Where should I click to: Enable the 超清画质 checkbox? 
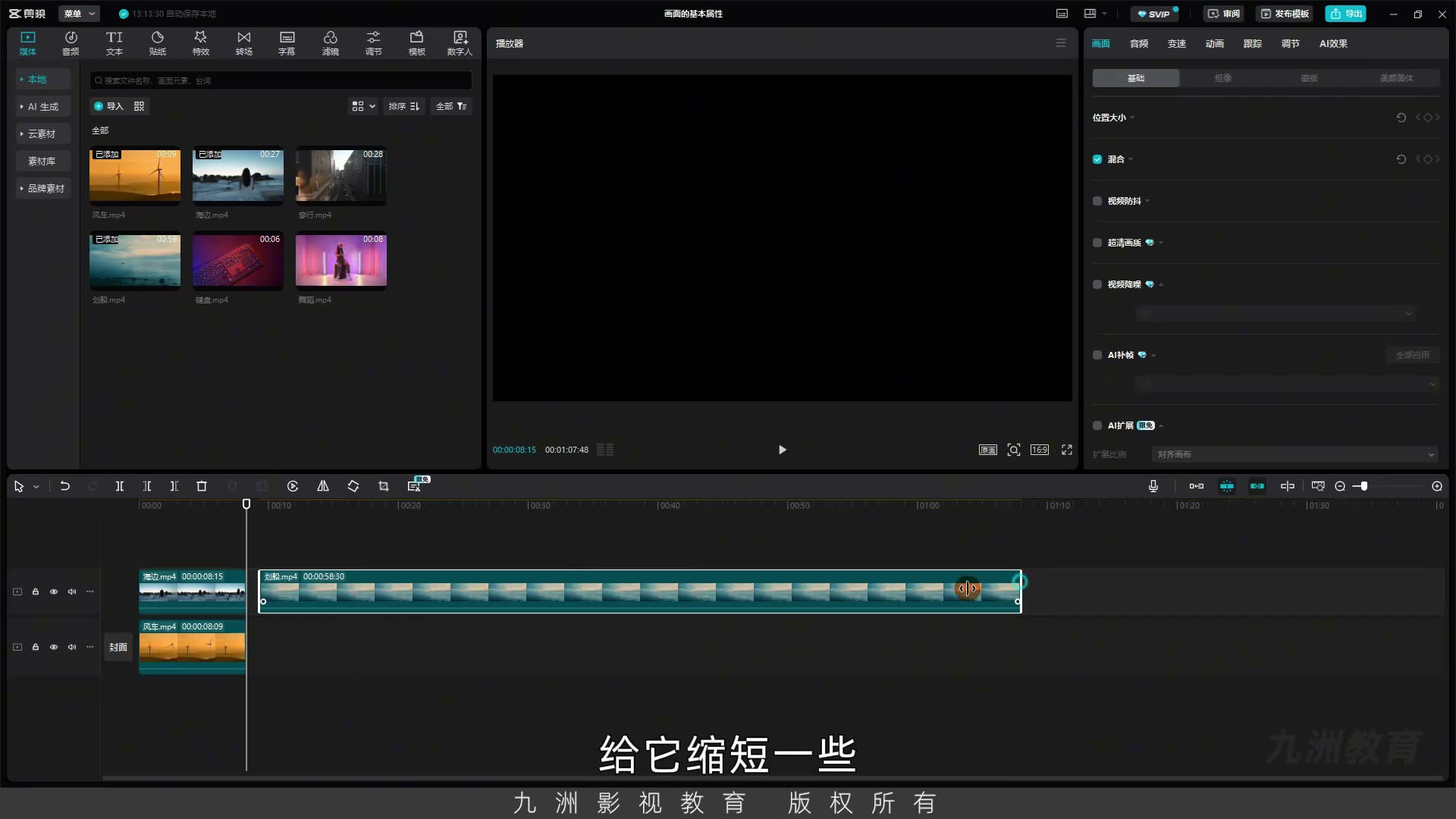1097,243
